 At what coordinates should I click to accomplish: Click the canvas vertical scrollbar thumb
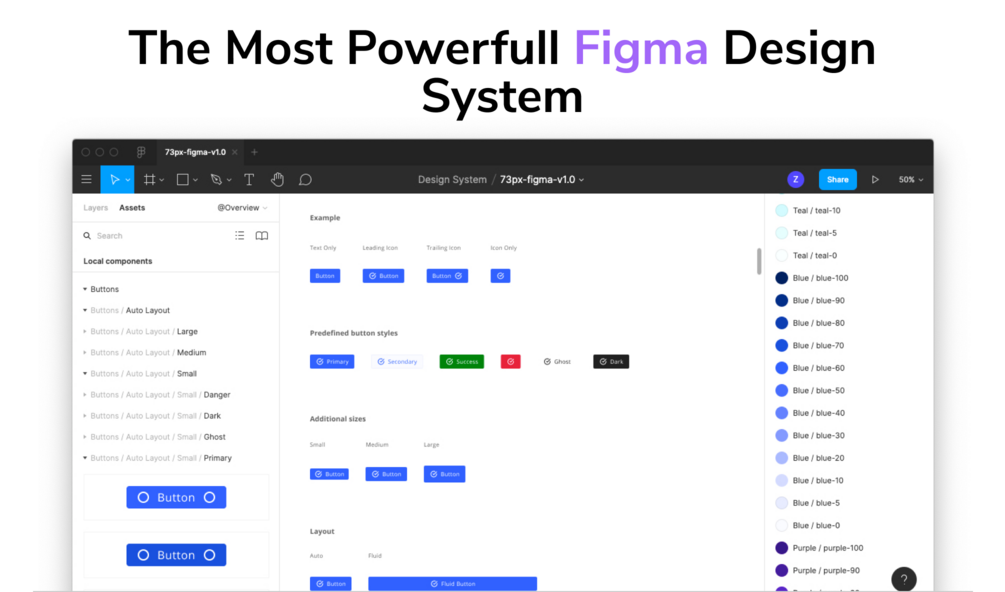[x=759, y=261]
